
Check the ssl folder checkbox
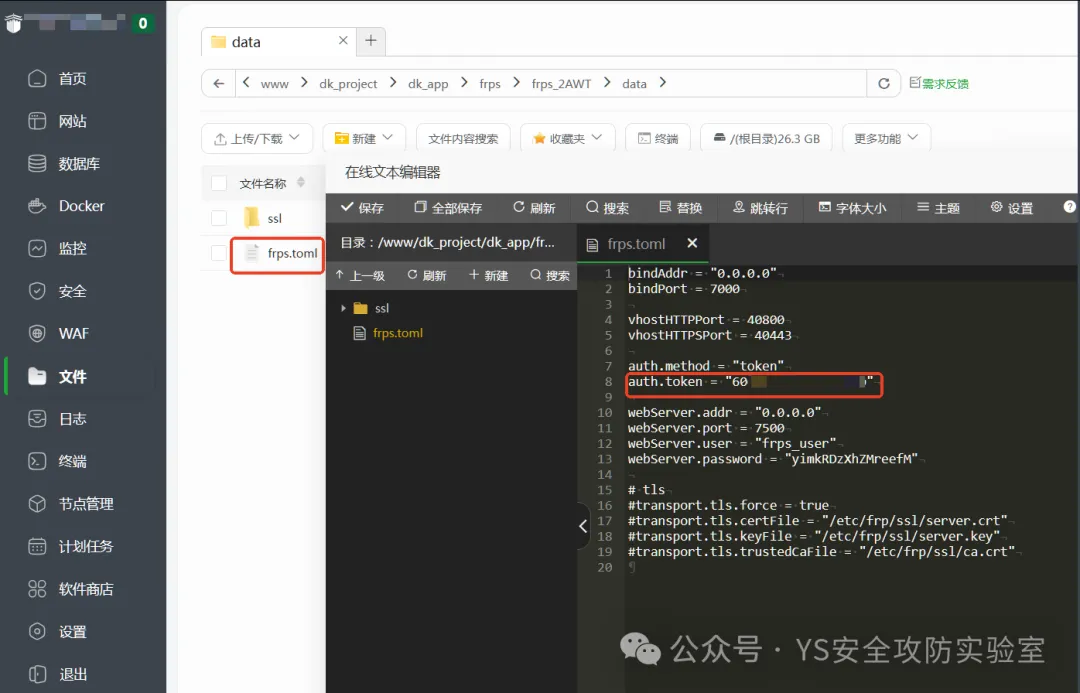[219, 218]
